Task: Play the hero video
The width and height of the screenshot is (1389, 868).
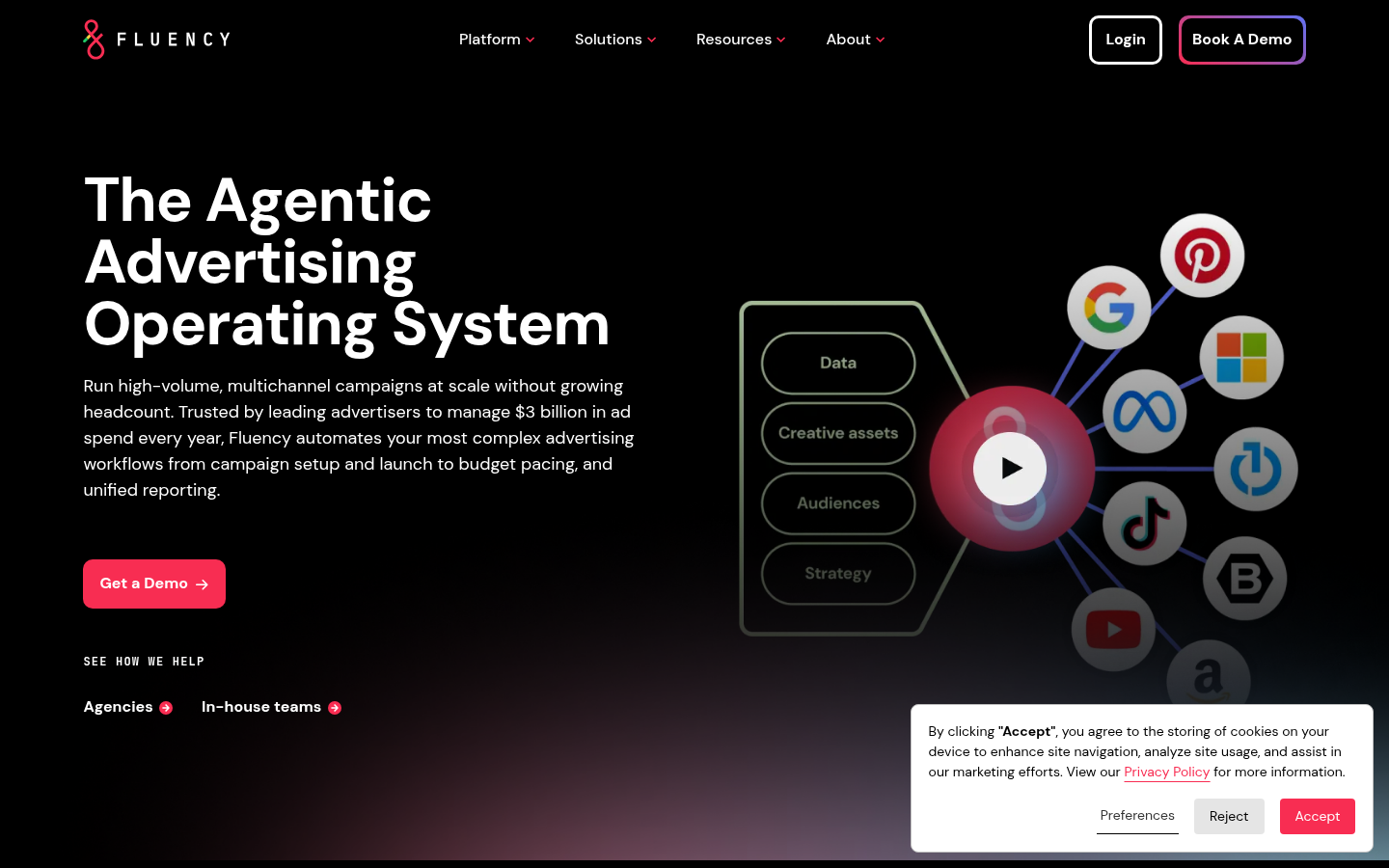Action: pyautogui.click(x=1010, y=469)
